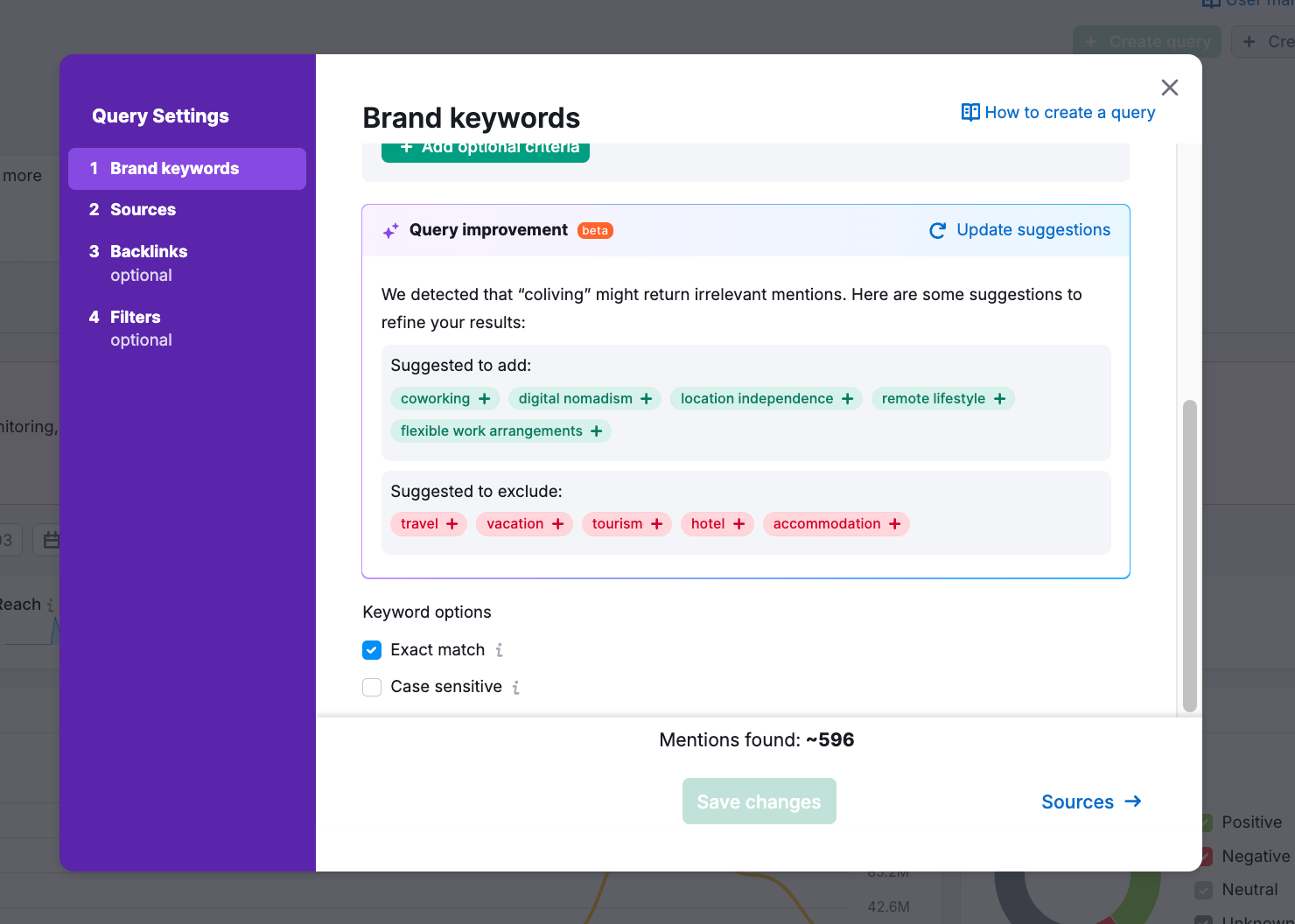
Task: Click the refresh icon beside Update suggestions
Action: pyautogui.click(x=937, y=230)
